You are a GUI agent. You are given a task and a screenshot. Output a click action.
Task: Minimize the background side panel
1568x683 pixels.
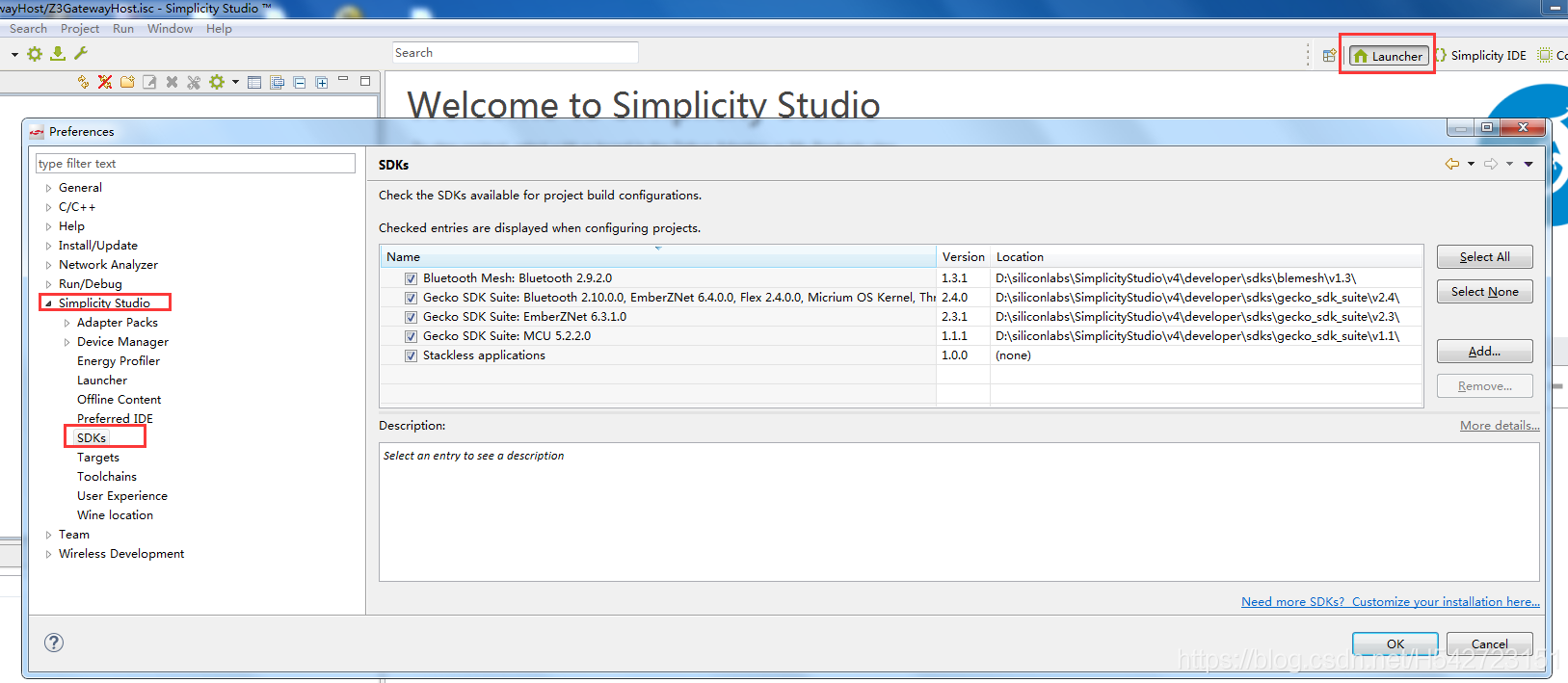343,81
